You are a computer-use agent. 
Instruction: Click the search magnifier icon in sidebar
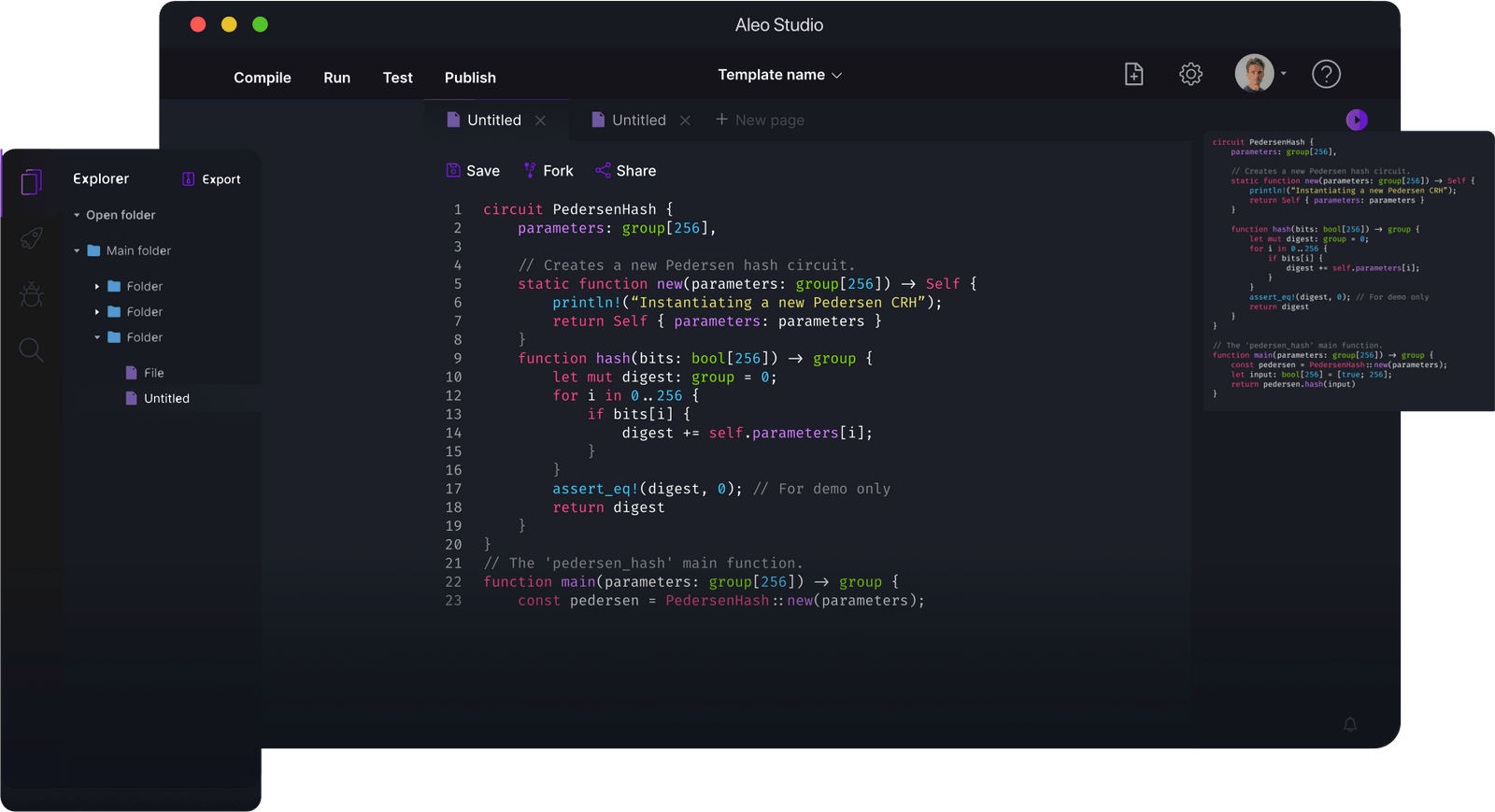tap(31, 350)
